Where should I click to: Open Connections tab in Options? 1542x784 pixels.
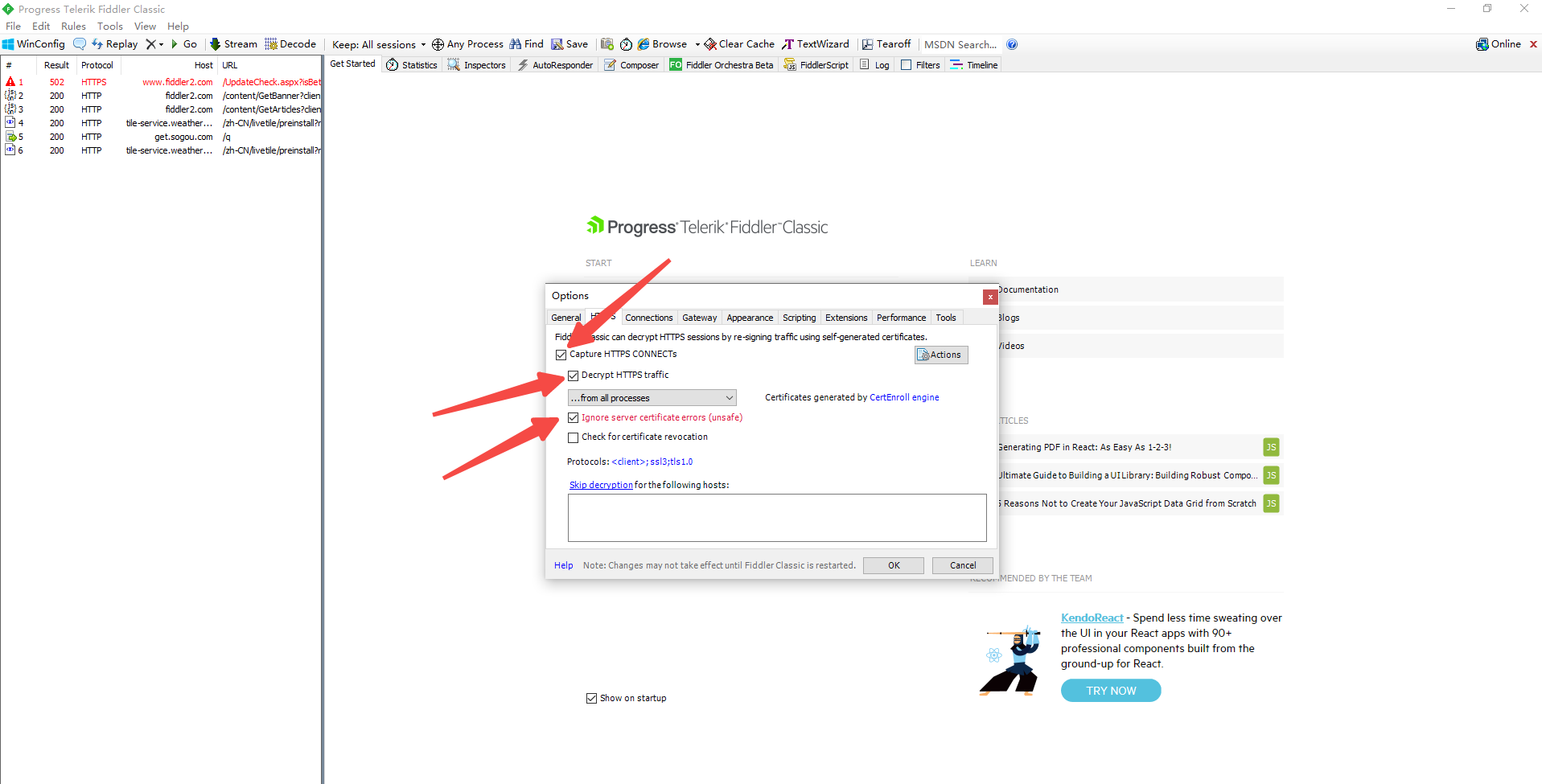tap(648, 318)
